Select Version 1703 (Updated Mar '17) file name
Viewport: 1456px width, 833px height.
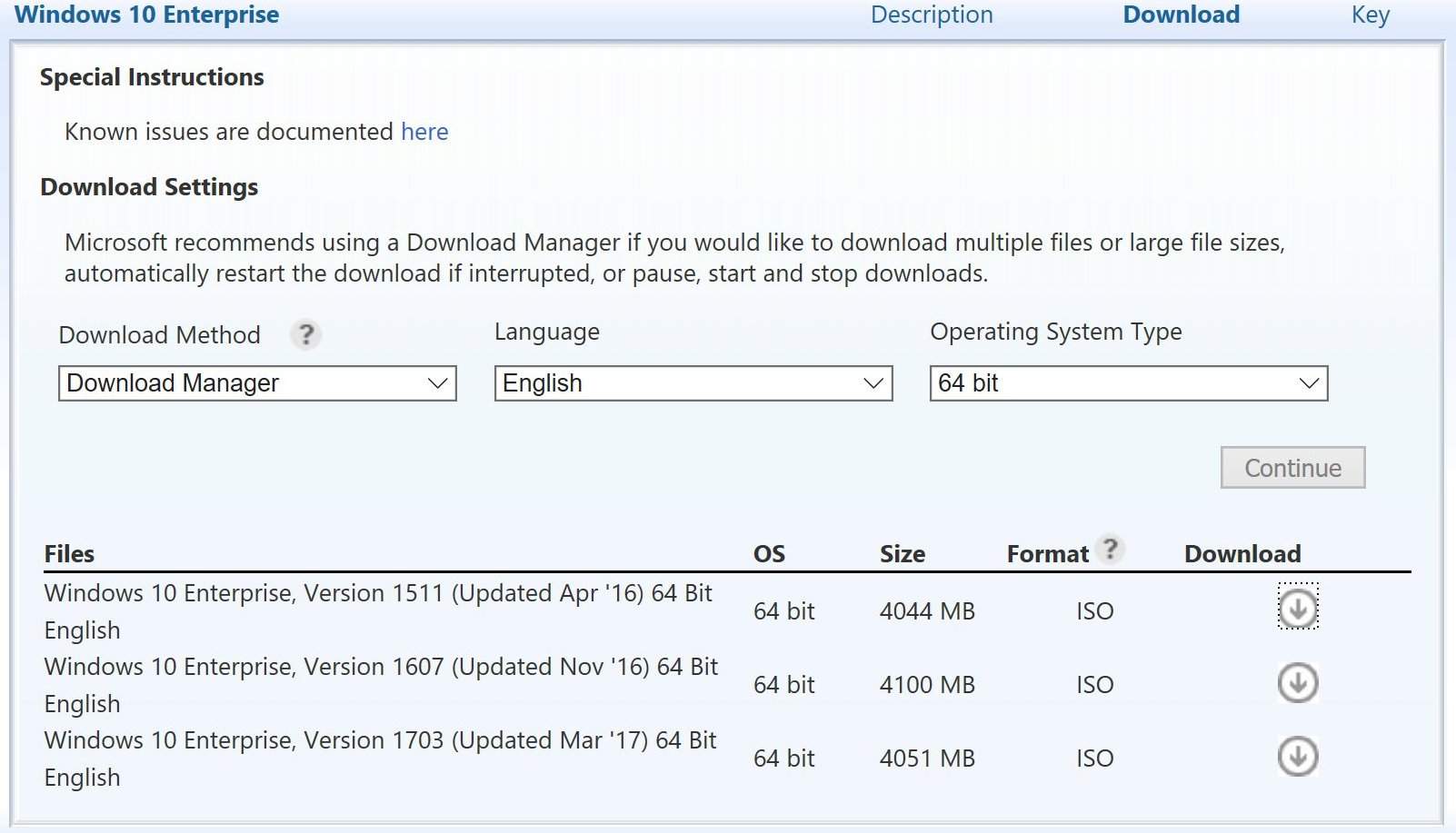(380, 759)
